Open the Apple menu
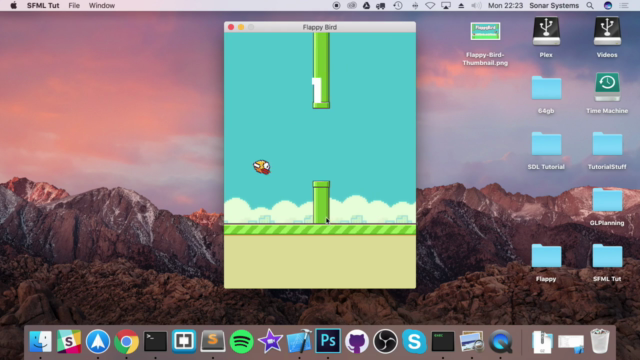This screenshot has height=360, width=640. 13,5
